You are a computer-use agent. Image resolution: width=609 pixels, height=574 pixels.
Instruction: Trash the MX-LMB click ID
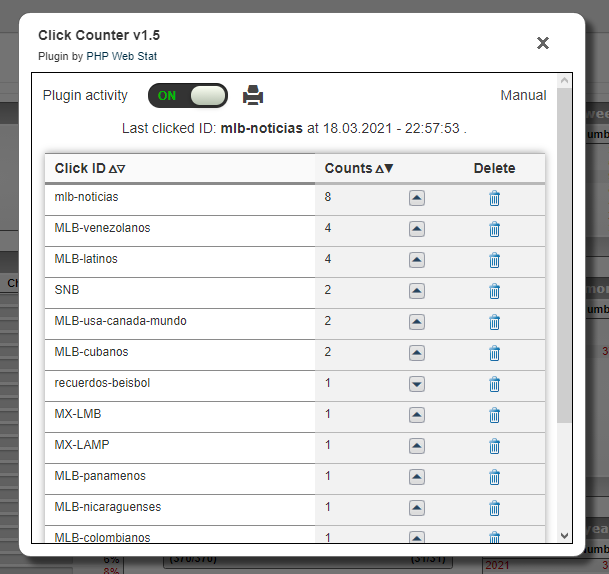tap(494, 415)
